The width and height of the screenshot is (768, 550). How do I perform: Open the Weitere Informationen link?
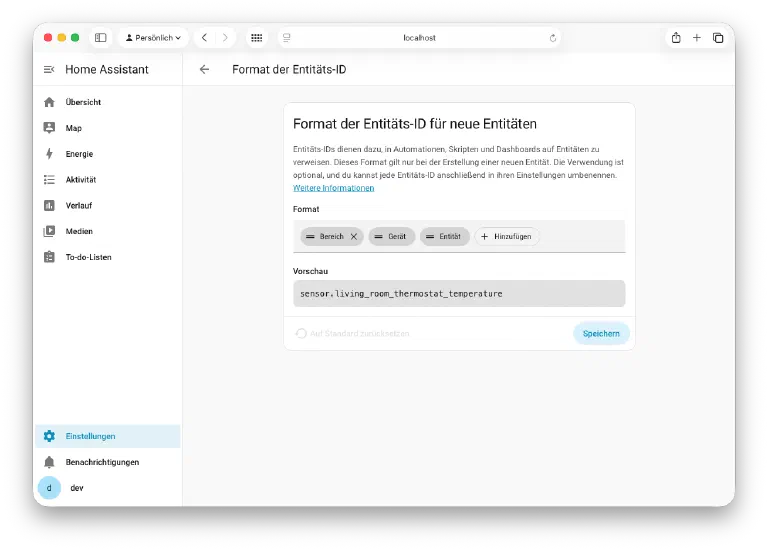click(334, 188)
